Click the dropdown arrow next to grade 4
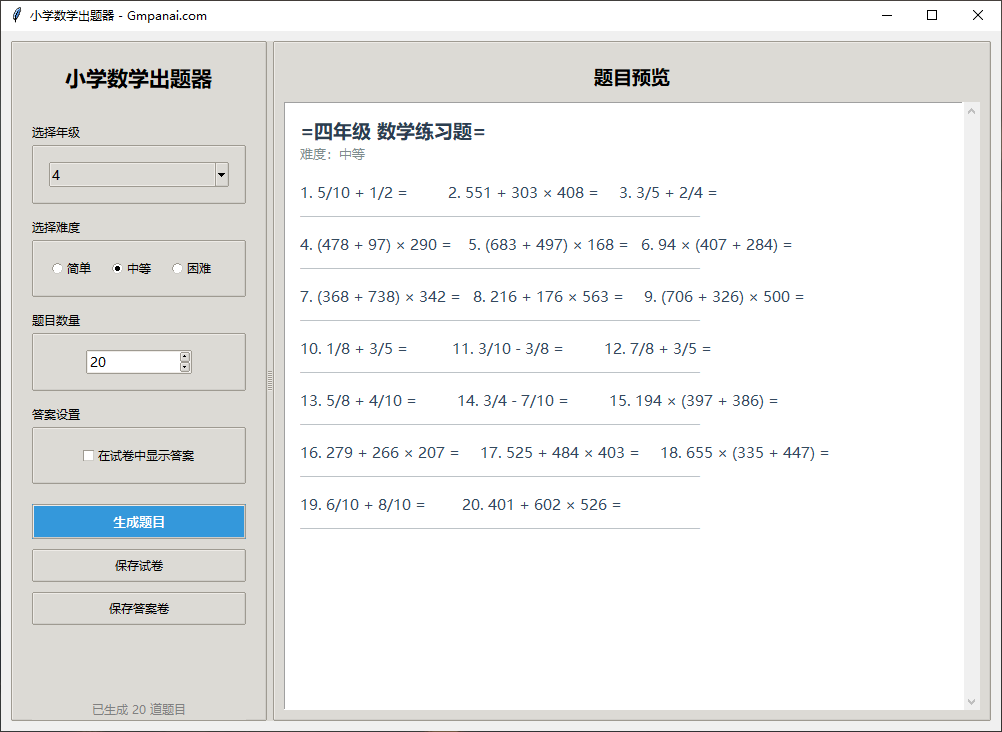The image size is (1002, 732). coord(221,173)
